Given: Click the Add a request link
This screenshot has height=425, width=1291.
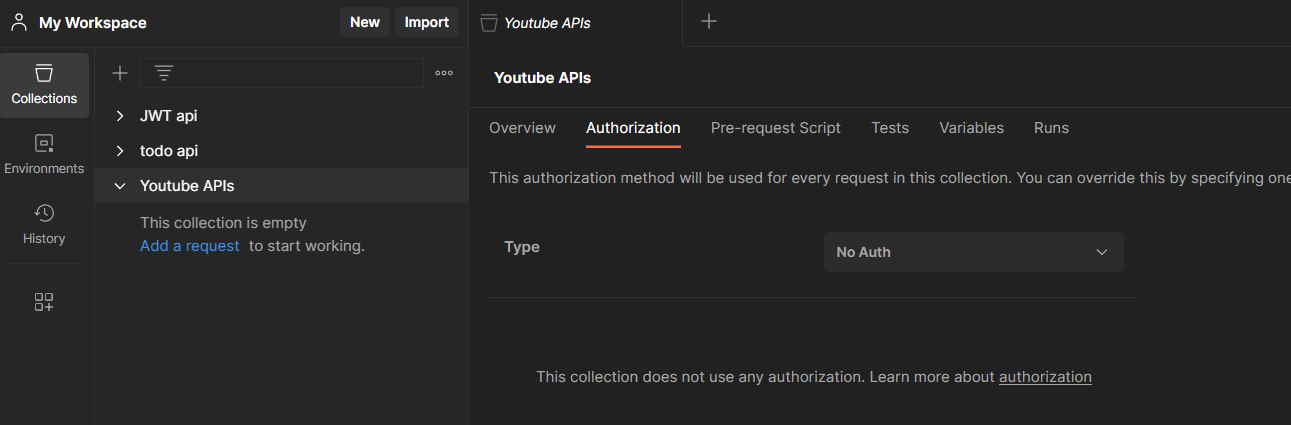Looking at the screenshot, I should [x=190, y=246].
